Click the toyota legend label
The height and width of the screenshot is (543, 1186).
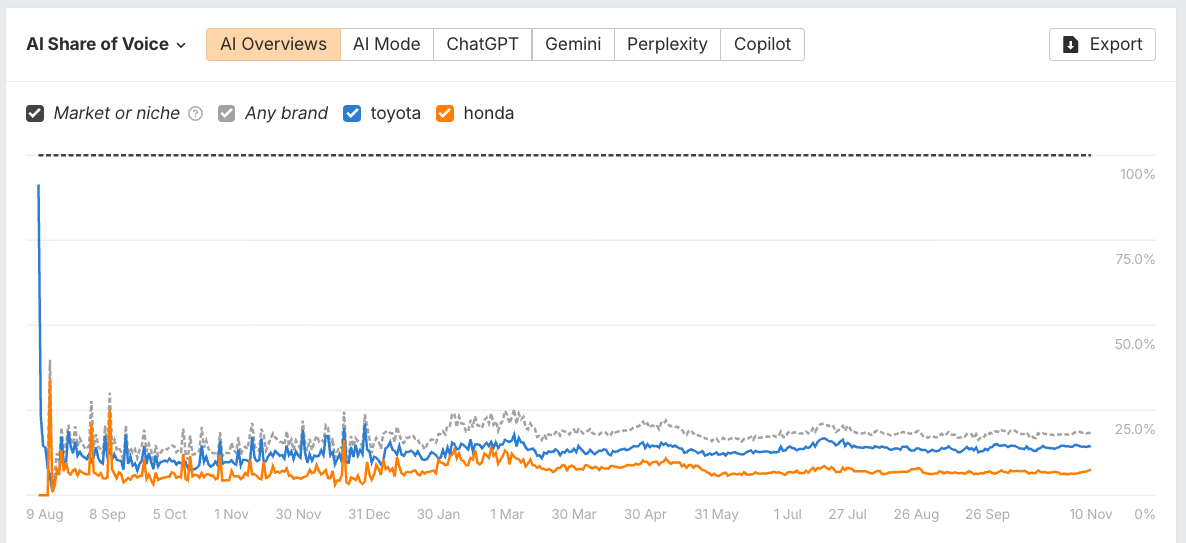pyautogui.click(x=395, y=113)
